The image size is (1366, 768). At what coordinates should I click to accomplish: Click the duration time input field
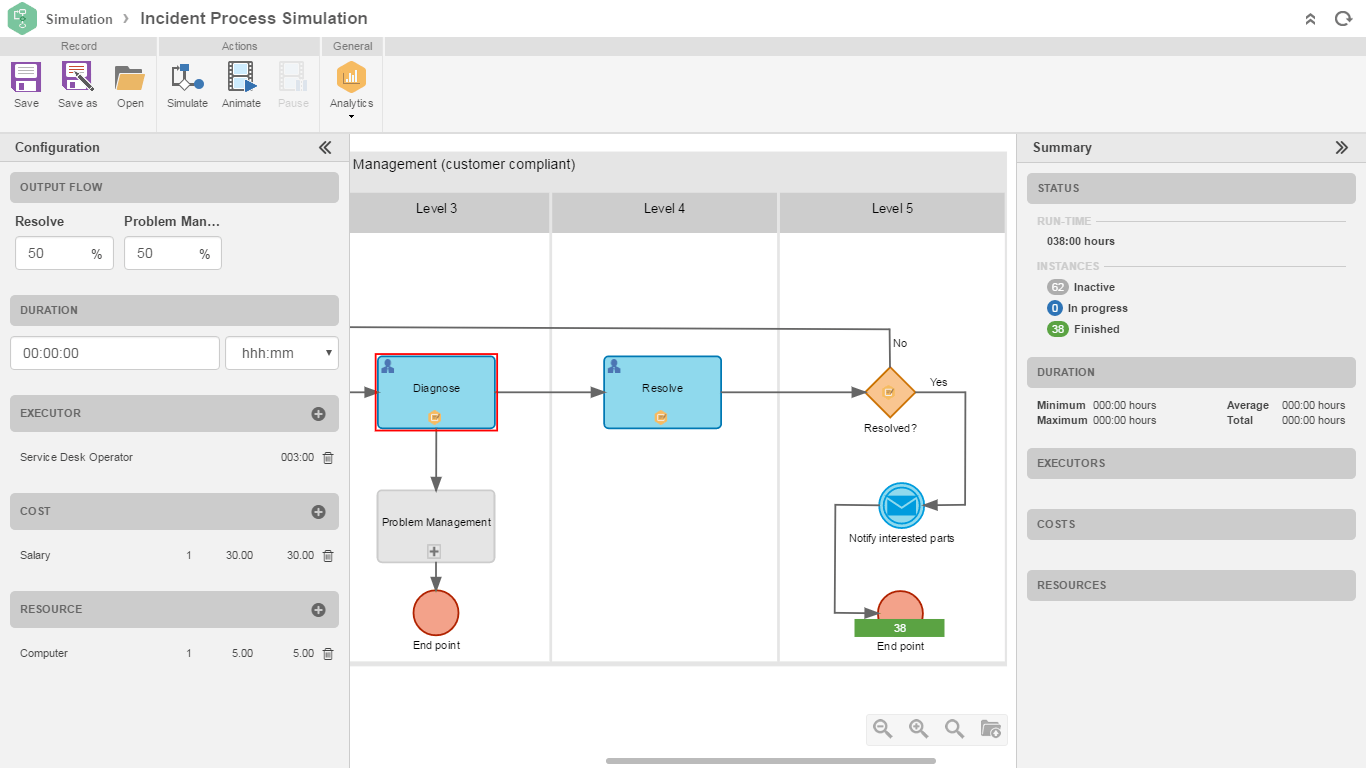point(115,353)
